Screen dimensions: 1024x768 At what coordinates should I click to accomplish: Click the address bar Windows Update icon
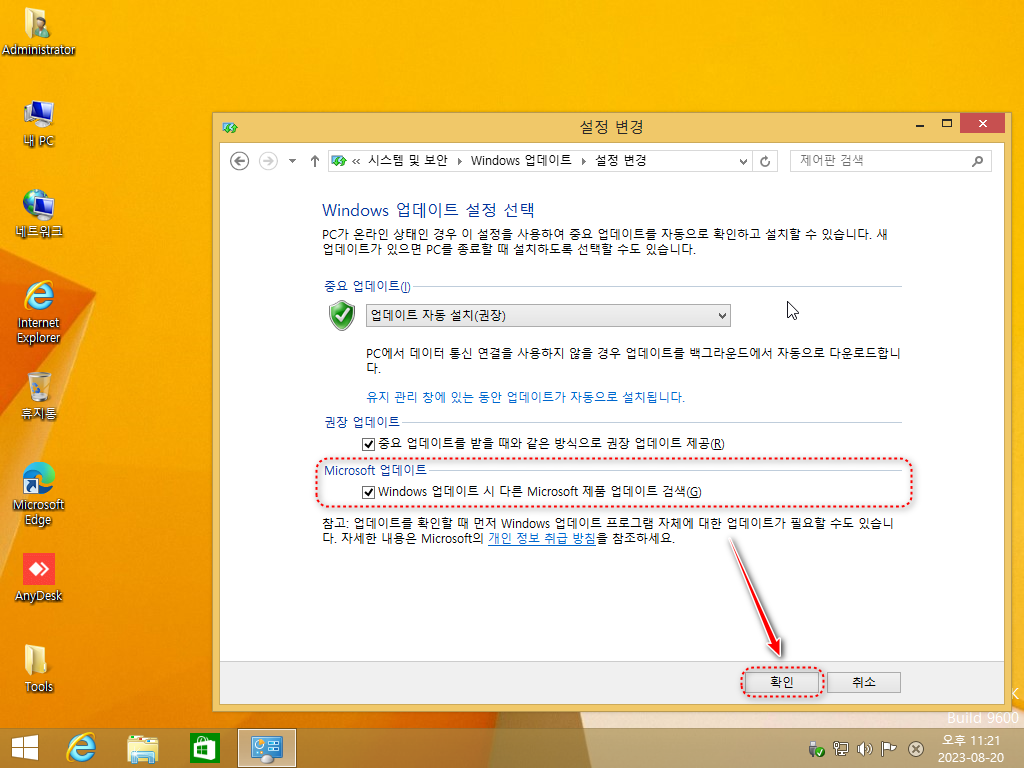tap(339, 161)
